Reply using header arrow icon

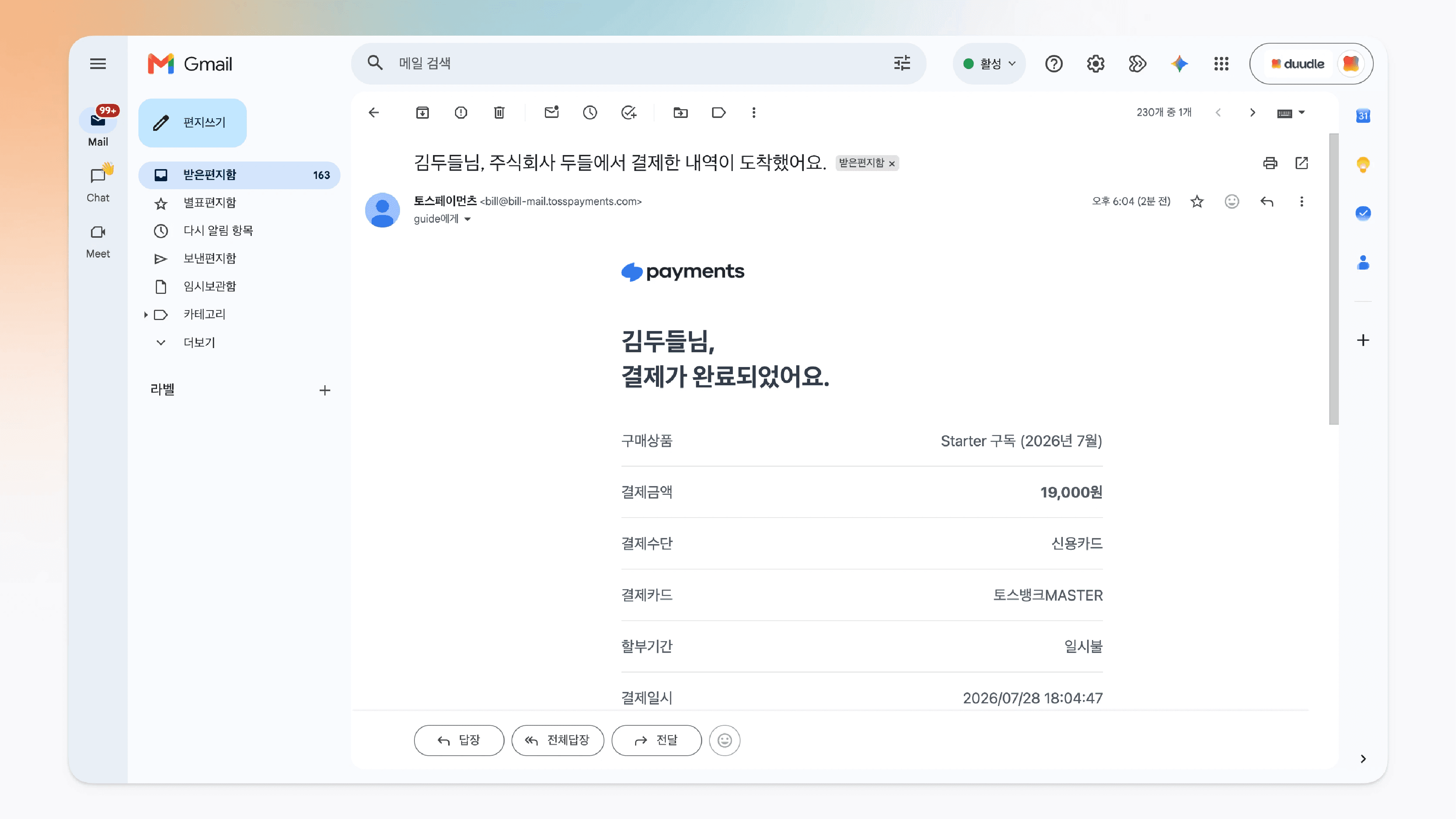coord(1267,202)
